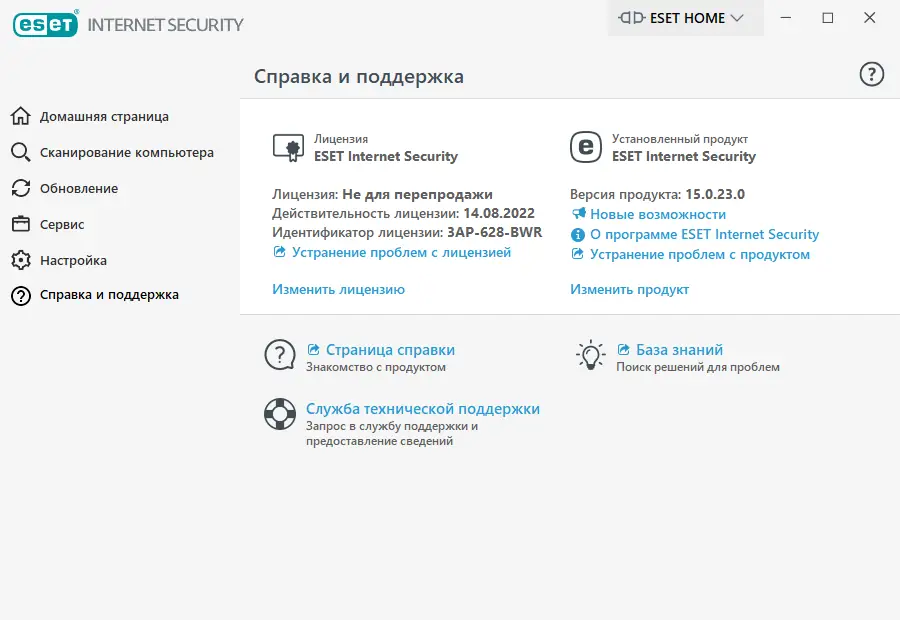Screen dimensions: 900x620
Task: Go to Домашняя страница
Action: tap(104, 117)
